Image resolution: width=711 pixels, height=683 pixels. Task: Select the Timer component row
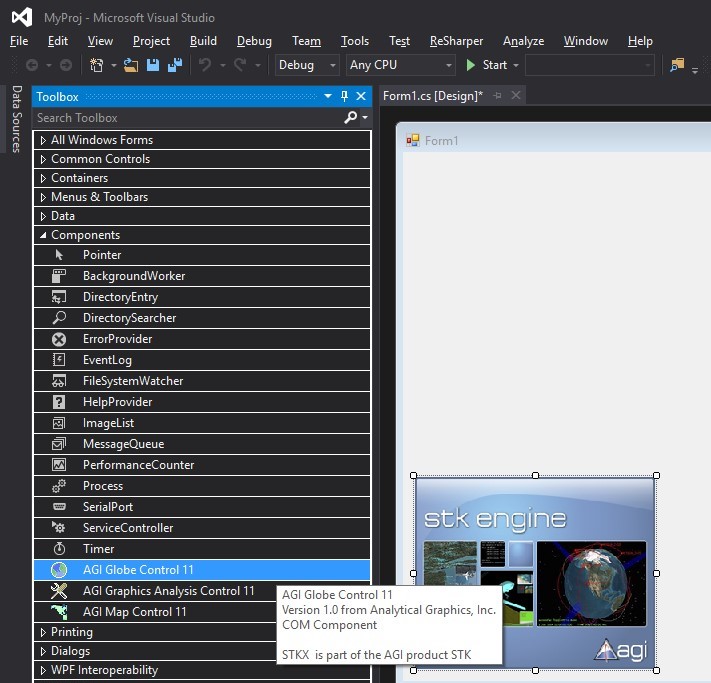[x=202, y=549]
